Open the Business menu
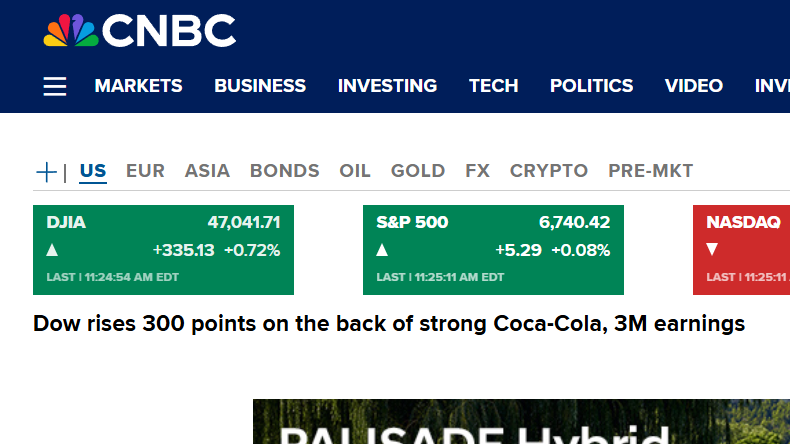The image size is (790, 444). point(260,86)
